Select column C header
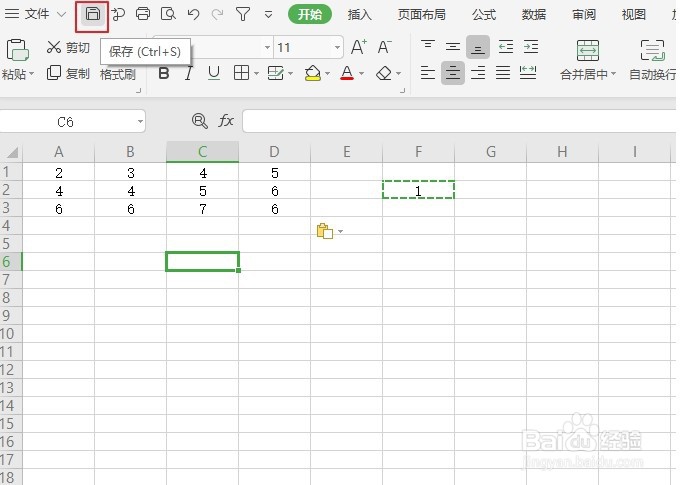 pos(203,152)
